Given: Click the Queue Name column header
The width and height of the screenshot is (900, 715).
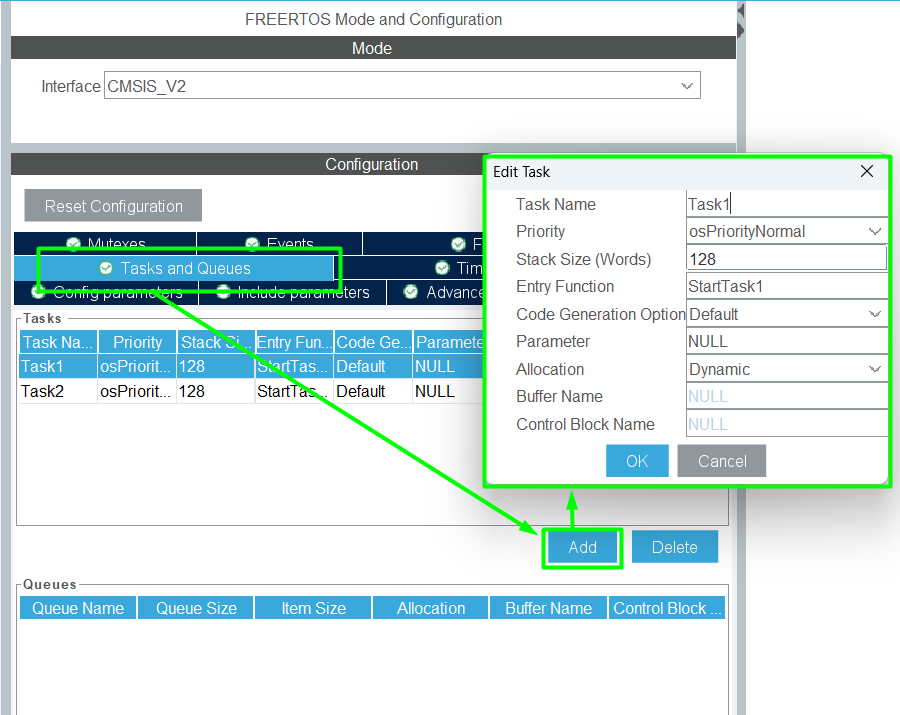Looking at the screenshot, I should click(78, 608).
